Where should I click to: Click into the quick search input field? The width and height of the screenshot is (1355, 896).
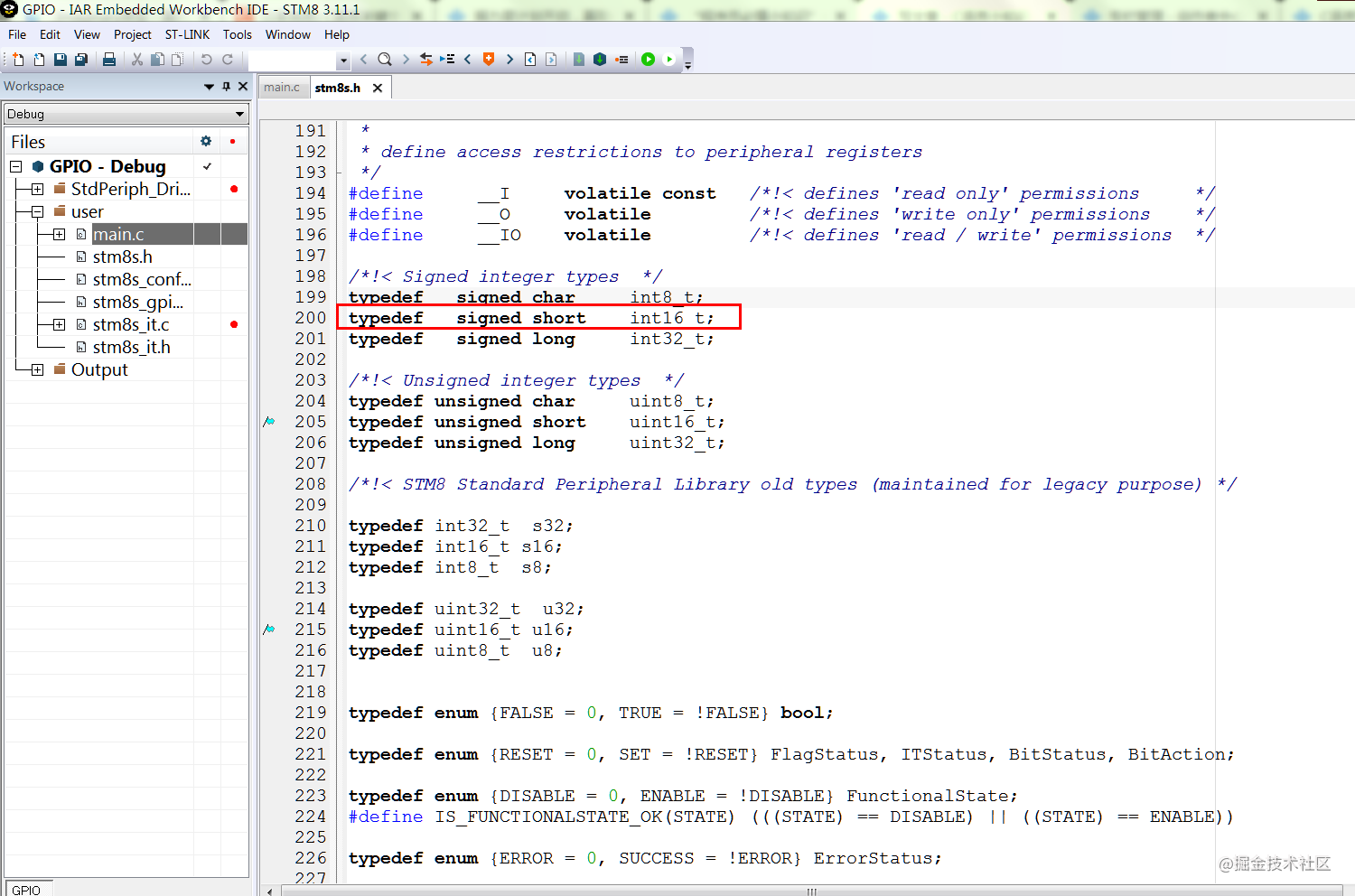[292, 61]
